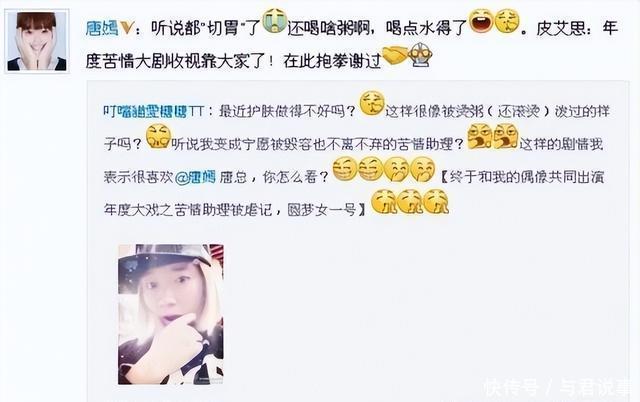The height and width of the screenshot is (402, 640).
Task: Click the kiss-face emoji after 喝点水得了
Action: (x=507, y=22)
